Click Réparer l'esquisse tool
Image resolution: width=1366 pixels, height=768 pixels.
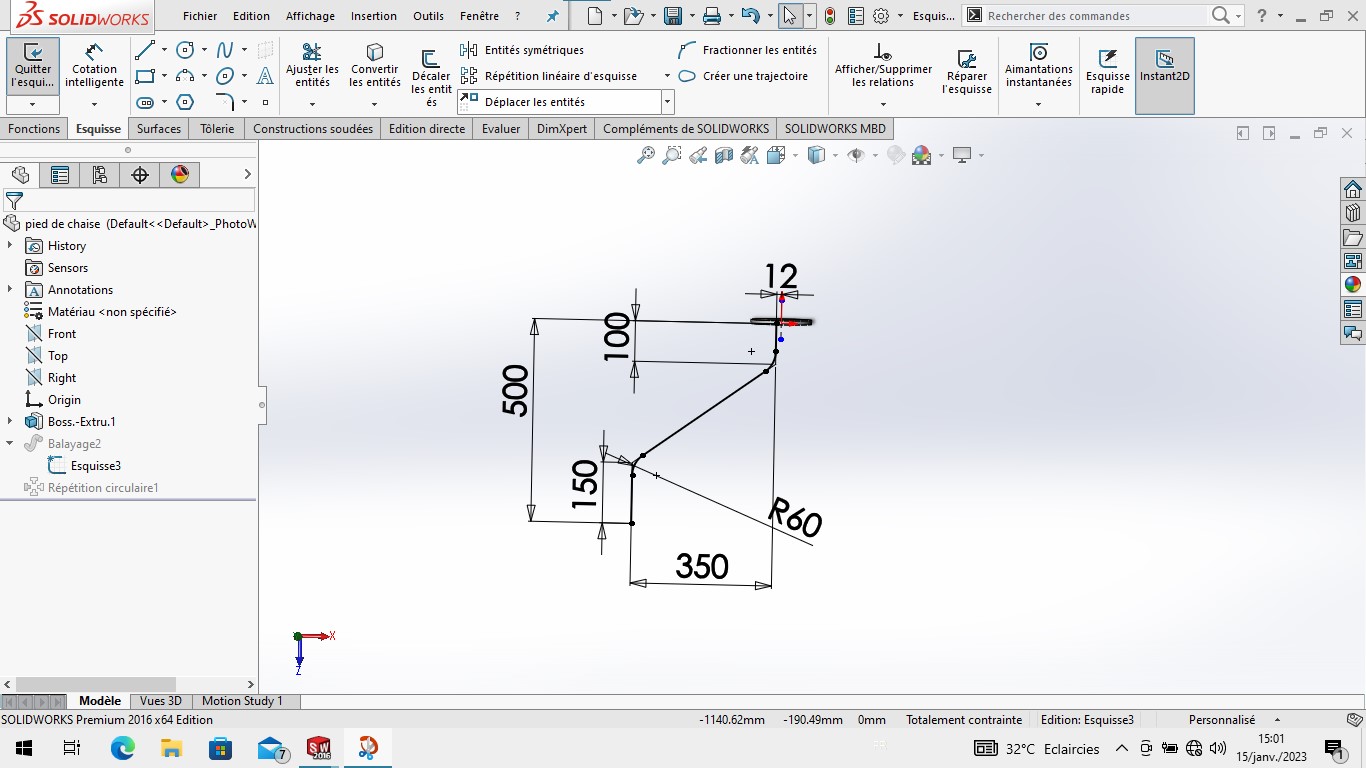[967, 72]
